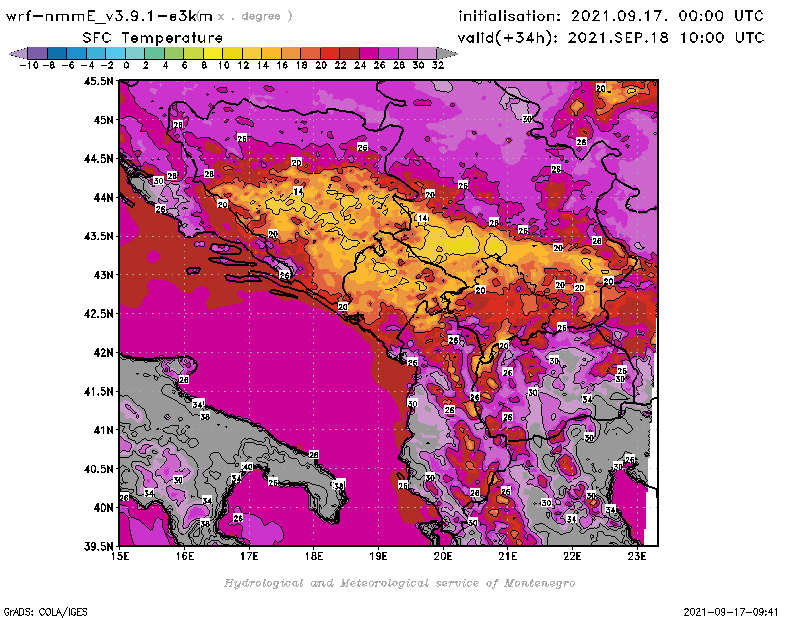This screenshot has height=618, width=800.
Task: Select the '19E' longitude label
Action: (x=378, y=556)
